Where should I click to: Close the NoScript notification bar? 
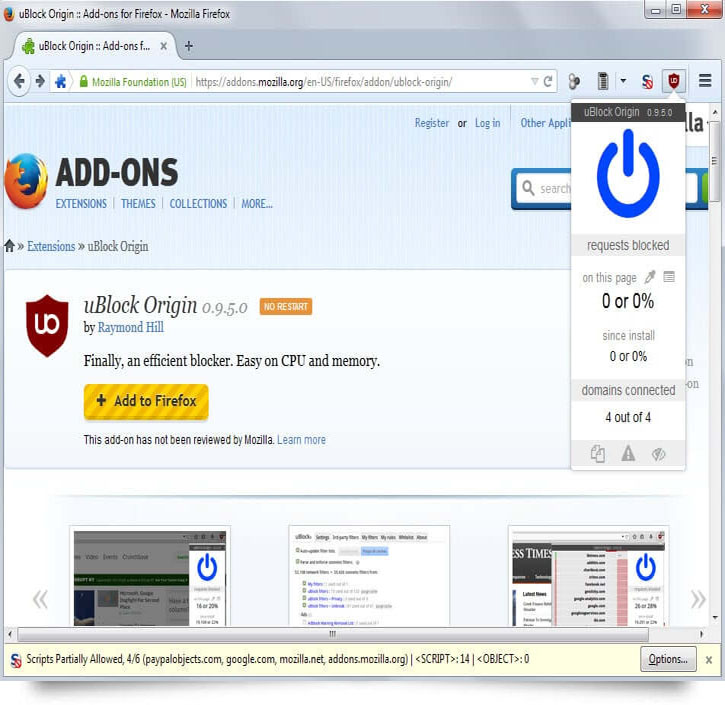pos(708,660)
